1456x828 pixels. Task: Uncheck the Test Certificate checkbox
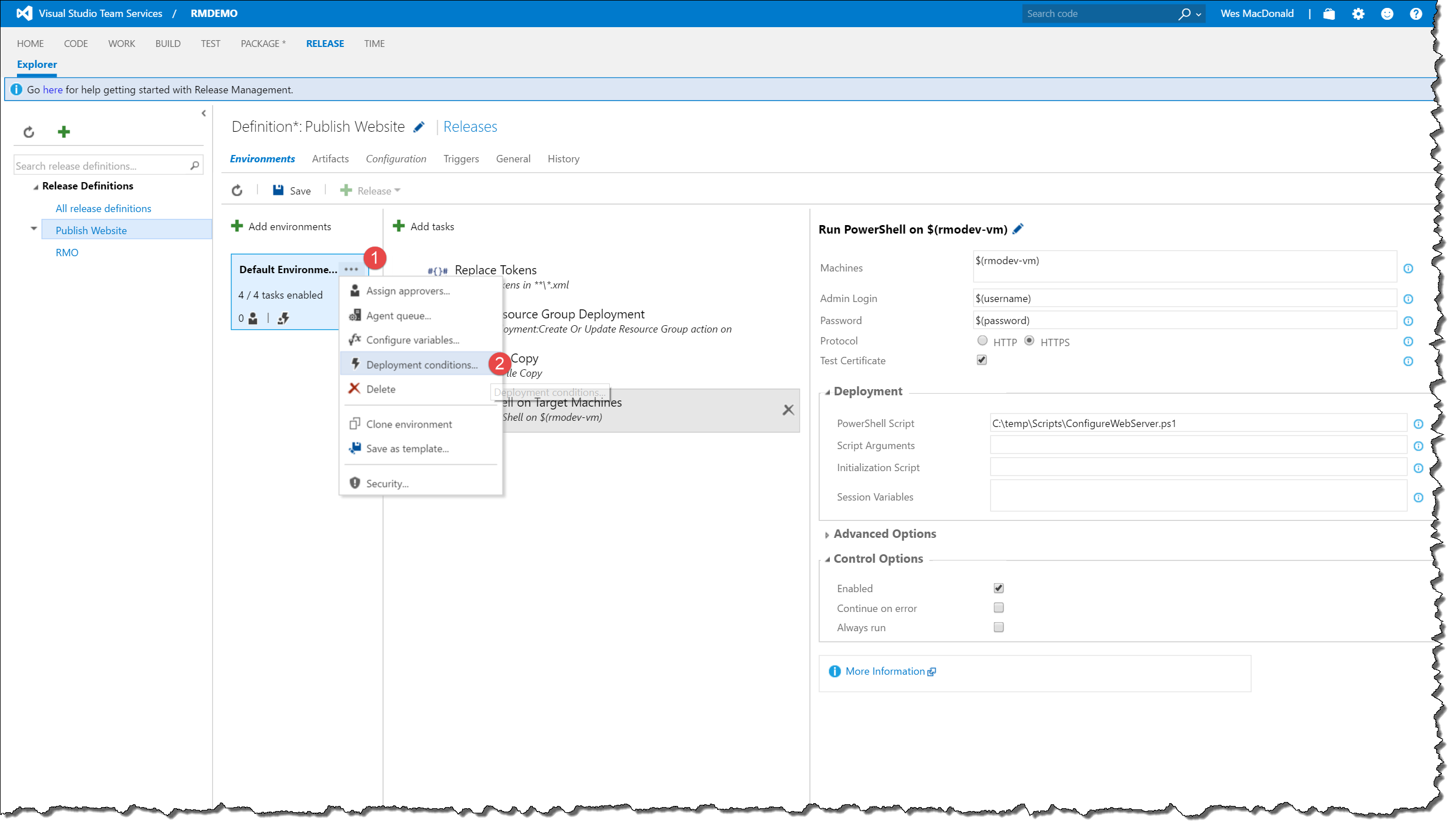[x=981, y=360]
